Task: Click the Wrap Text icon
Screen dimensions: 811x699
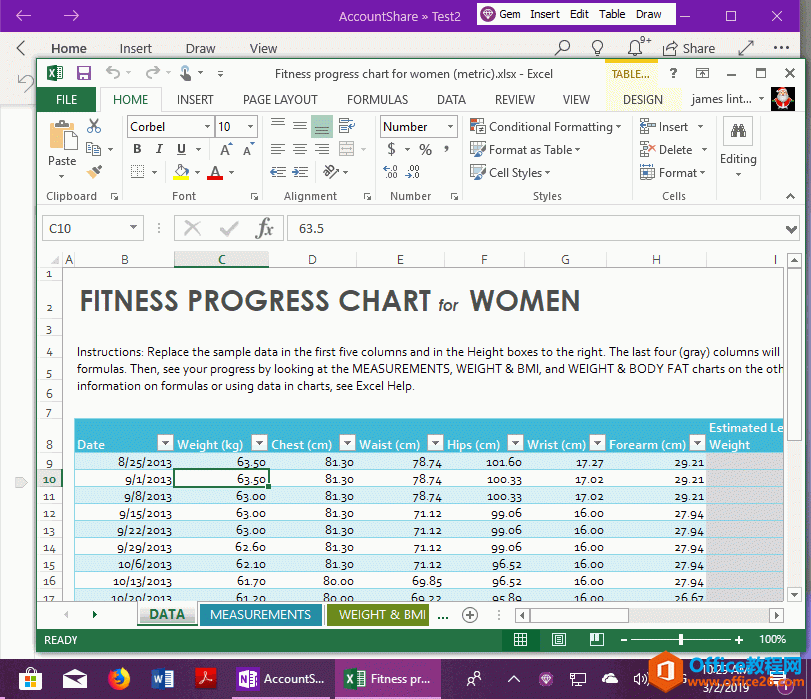Action: click(347, 126)
